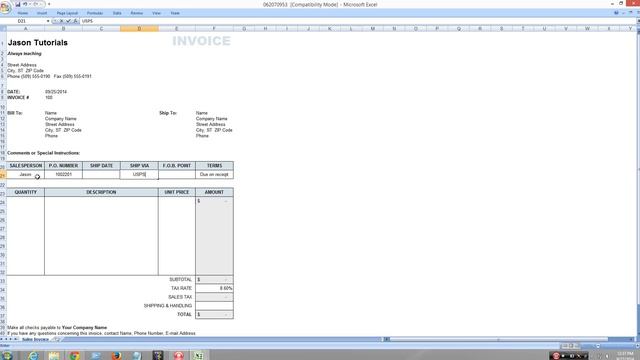Click the SALESPERSON header cell
The image size is (640, 360).
25,166
